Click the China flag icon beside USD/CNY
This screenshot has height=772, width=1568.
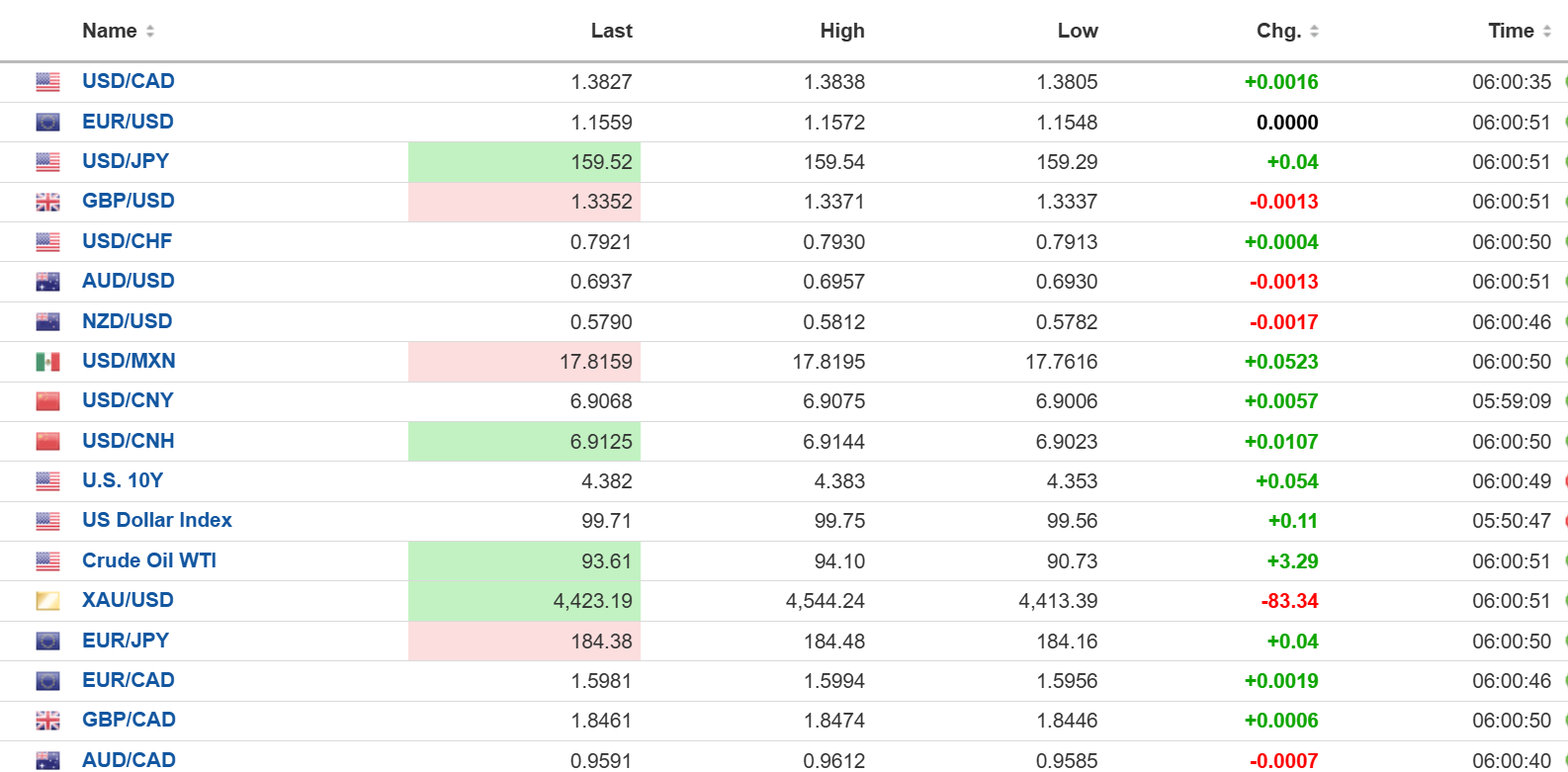(47, 401)
